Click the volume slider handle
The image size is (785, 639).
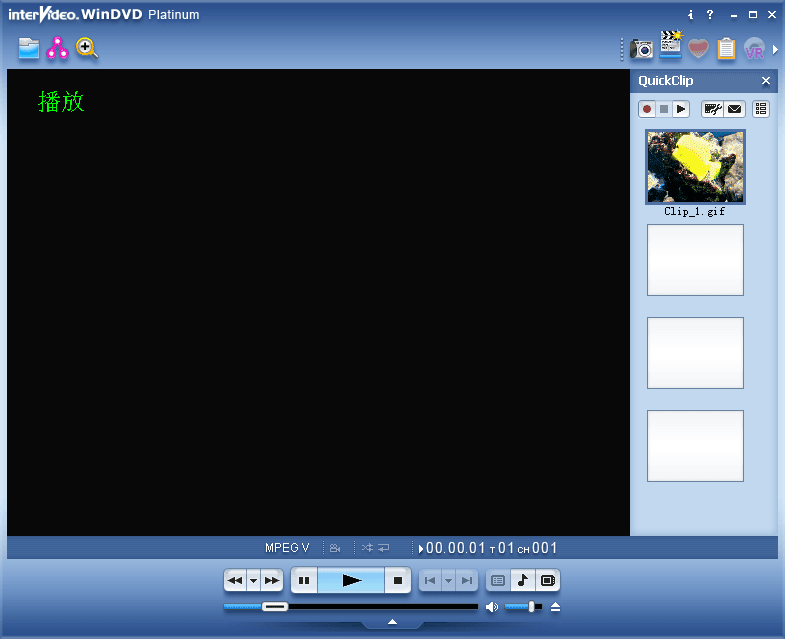(531, 607)
